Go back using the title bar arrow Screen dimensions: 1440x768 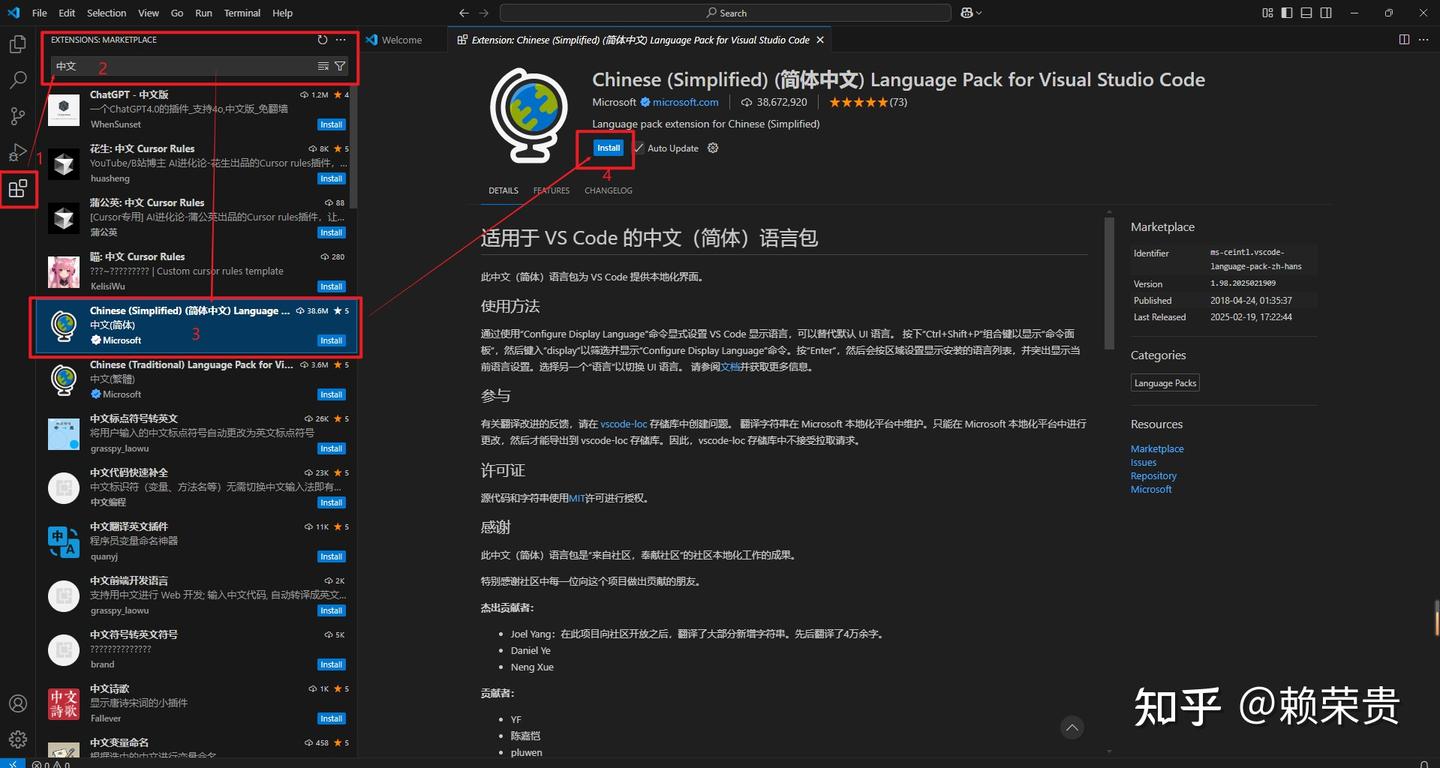pyautogui.click(x=463, y=13)
